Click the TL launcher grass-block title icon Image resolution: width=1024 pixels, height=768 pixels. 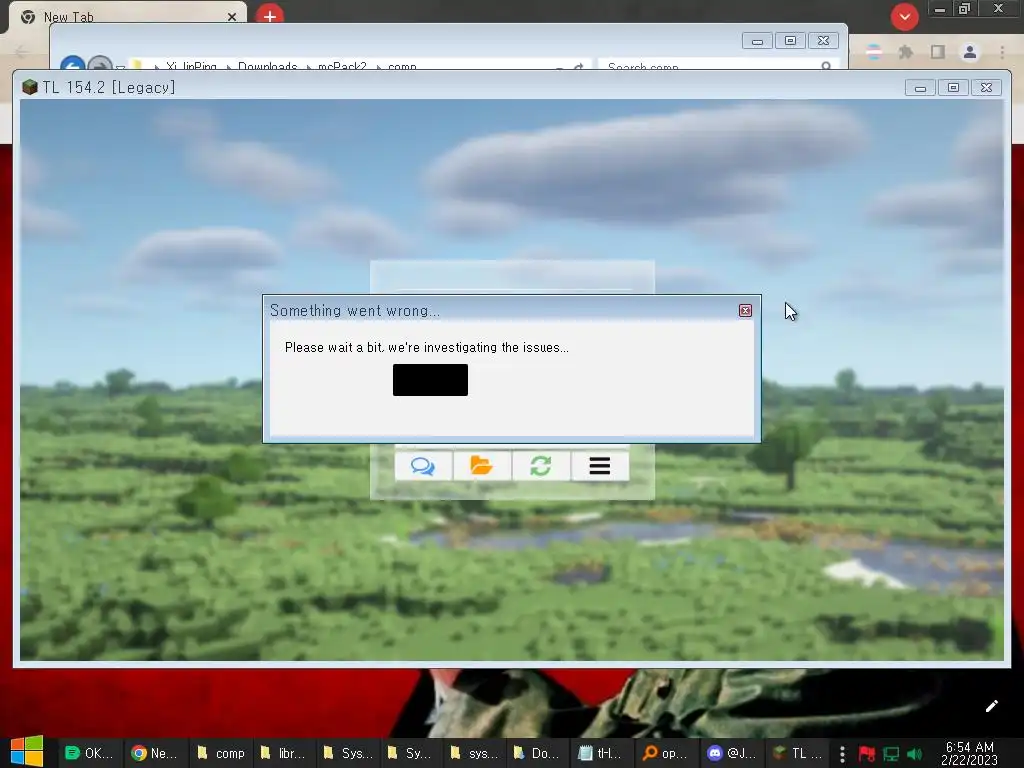29,88
